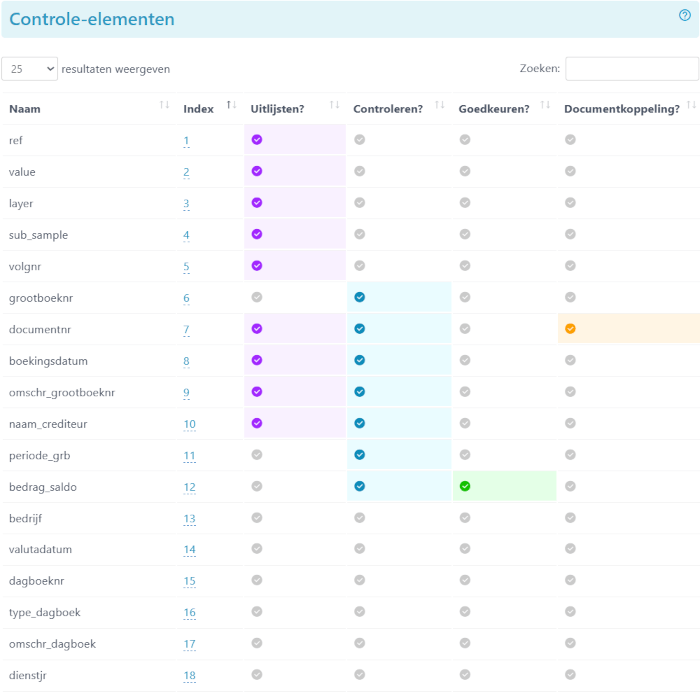
Task: Sort table by the Naam column arrows
Action: pos(164,105)
